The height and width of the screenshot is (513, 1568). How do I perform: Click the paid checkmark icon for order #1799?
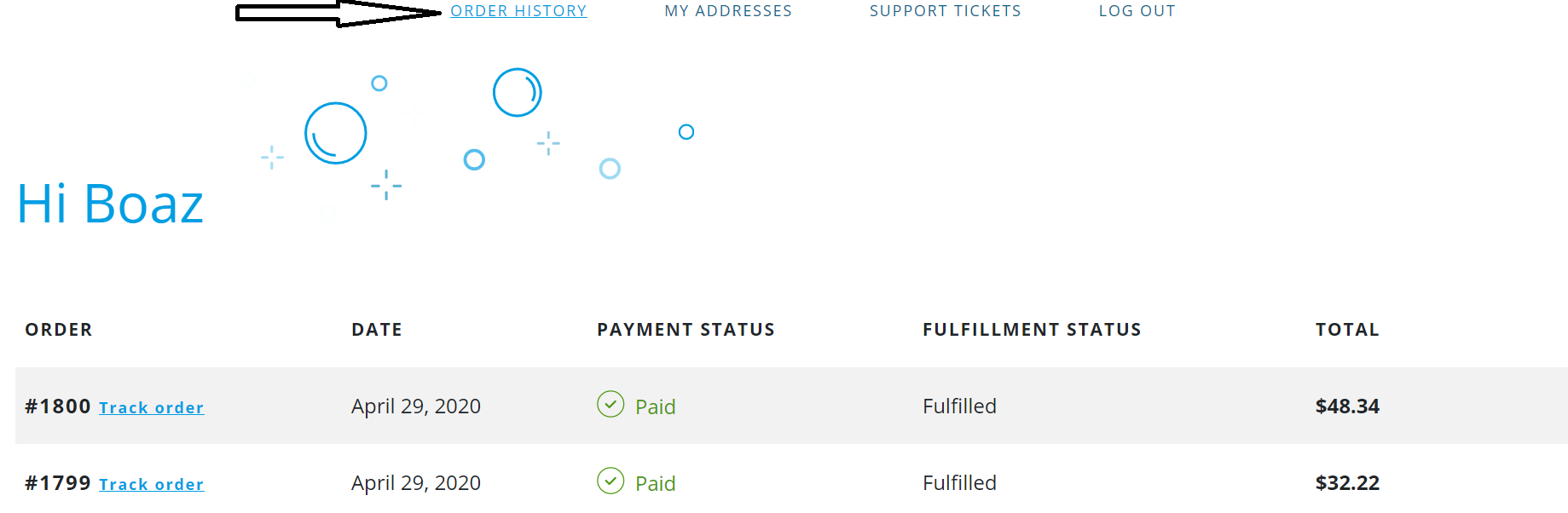610,481
